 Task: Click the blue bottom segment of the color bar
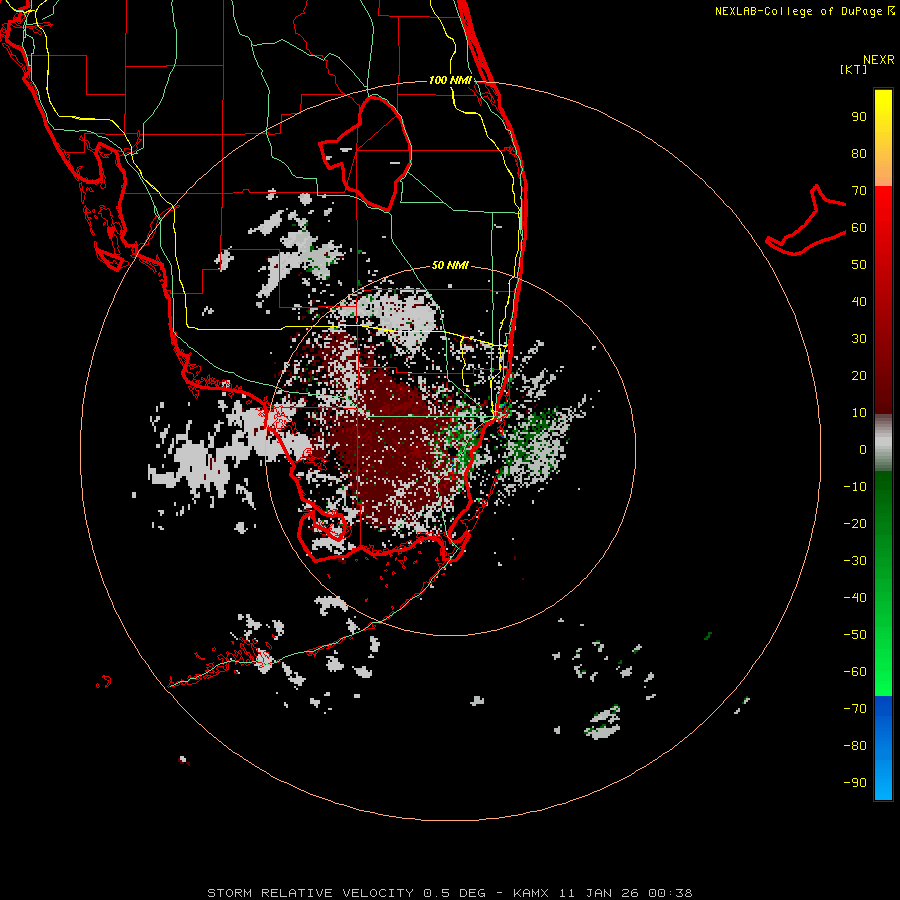coord(883,747)
